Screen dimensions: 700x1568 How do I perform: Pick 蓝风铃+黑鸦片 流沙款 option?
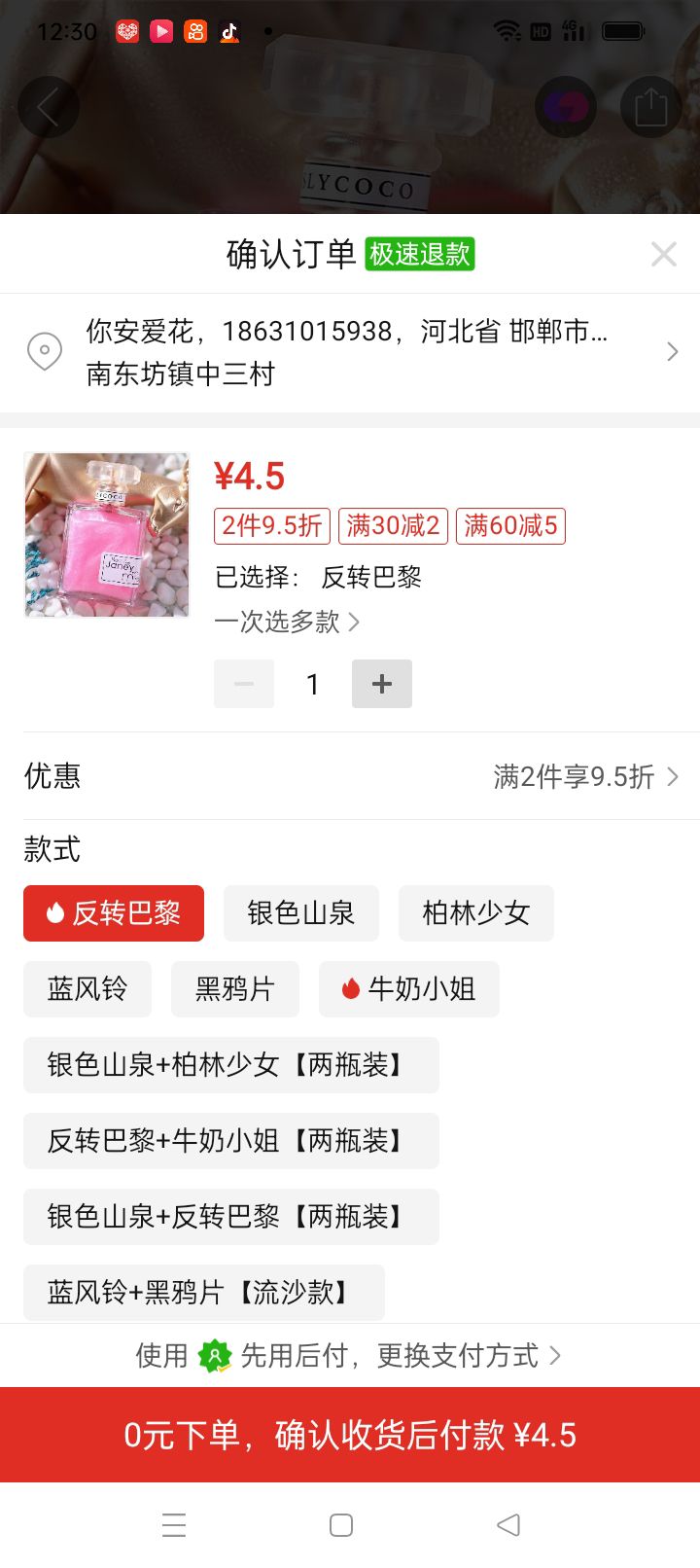point(204,1293)
